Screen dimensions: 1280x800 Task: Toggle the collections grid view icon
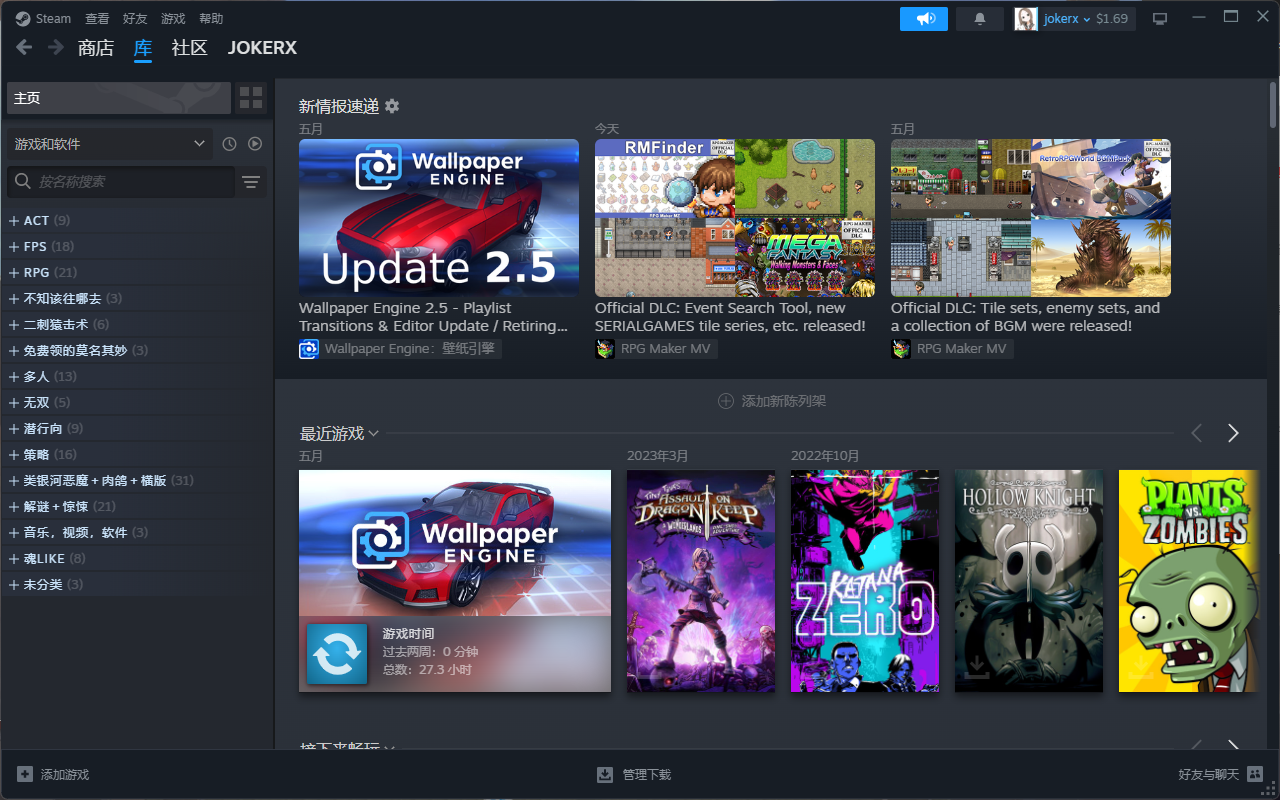click(x=251, y=98)
